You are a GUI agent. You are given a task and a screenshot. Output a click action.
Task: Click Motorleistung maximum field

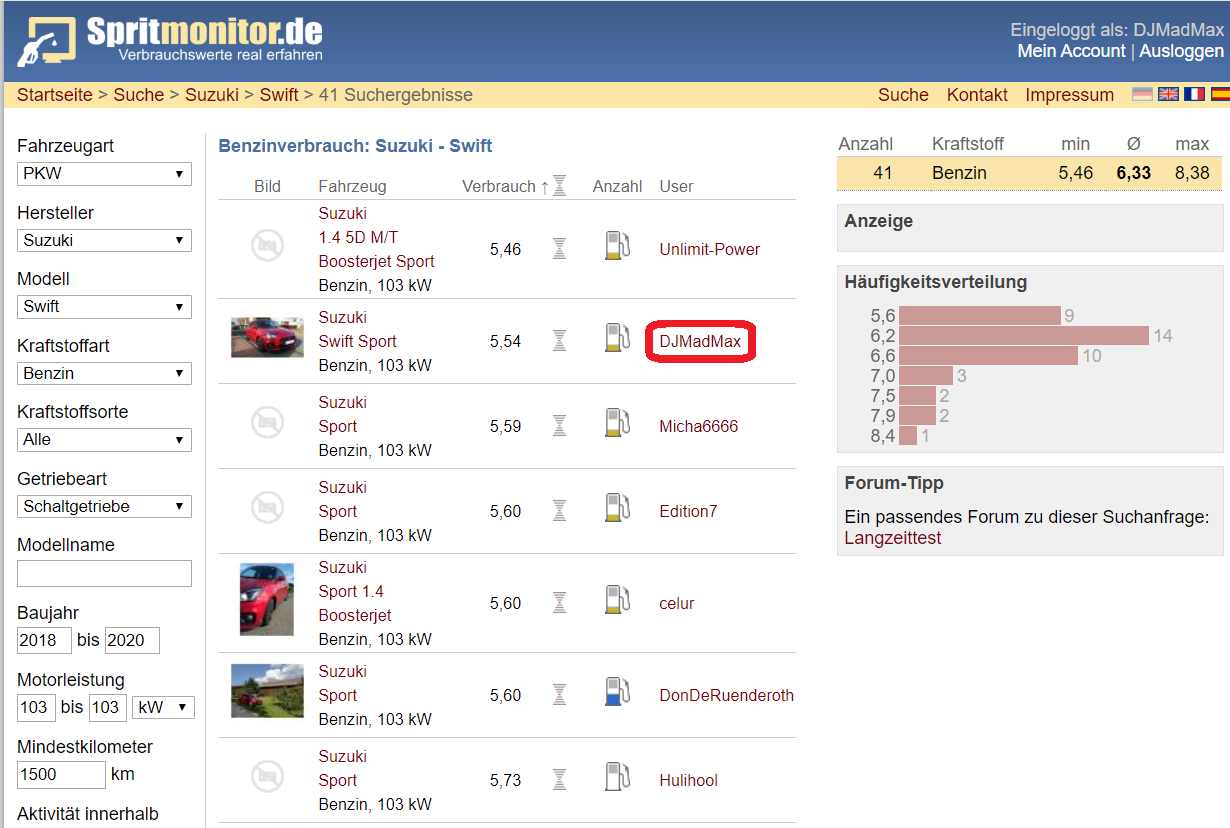107,708
